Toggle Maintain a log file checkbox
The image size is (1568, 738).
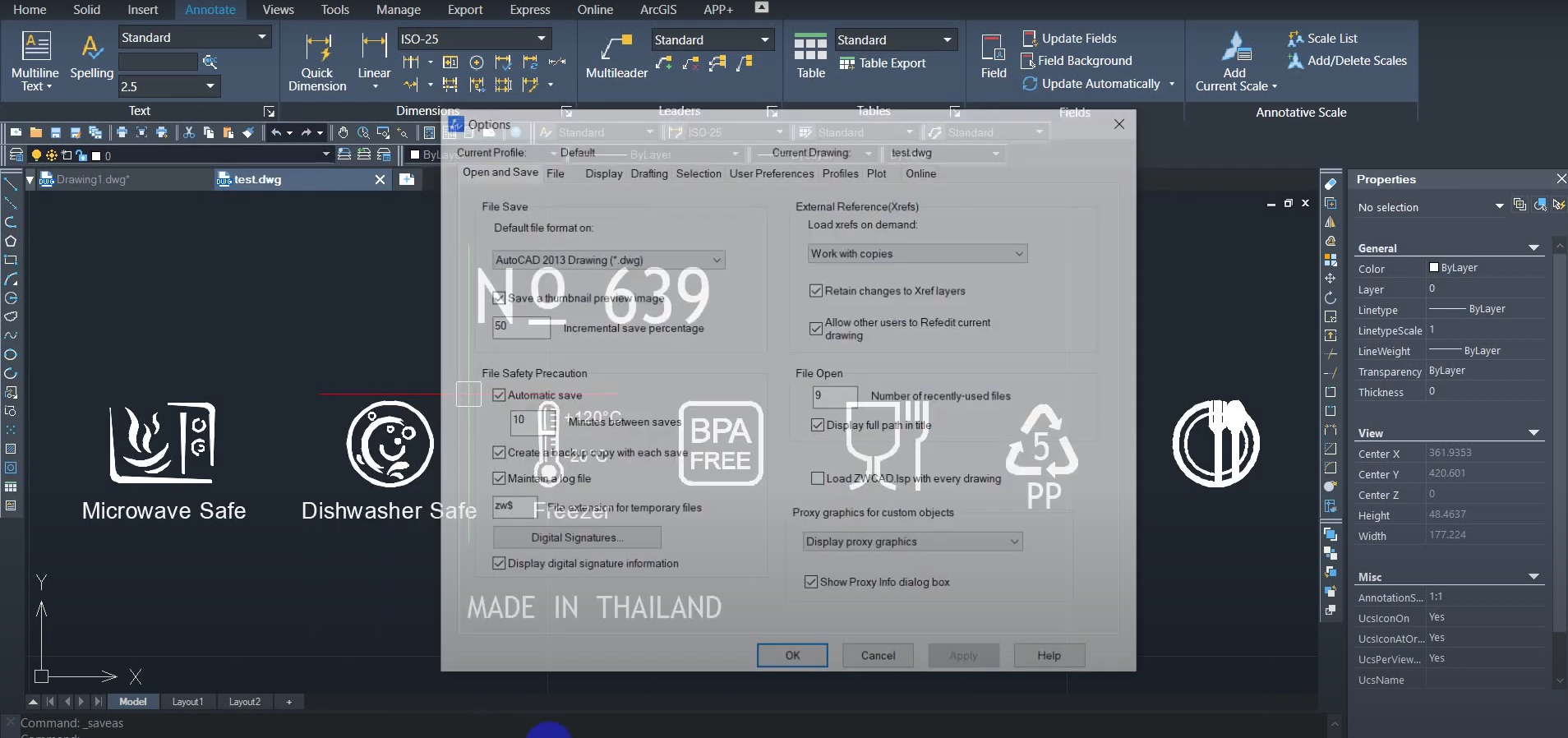coord(499,478)
